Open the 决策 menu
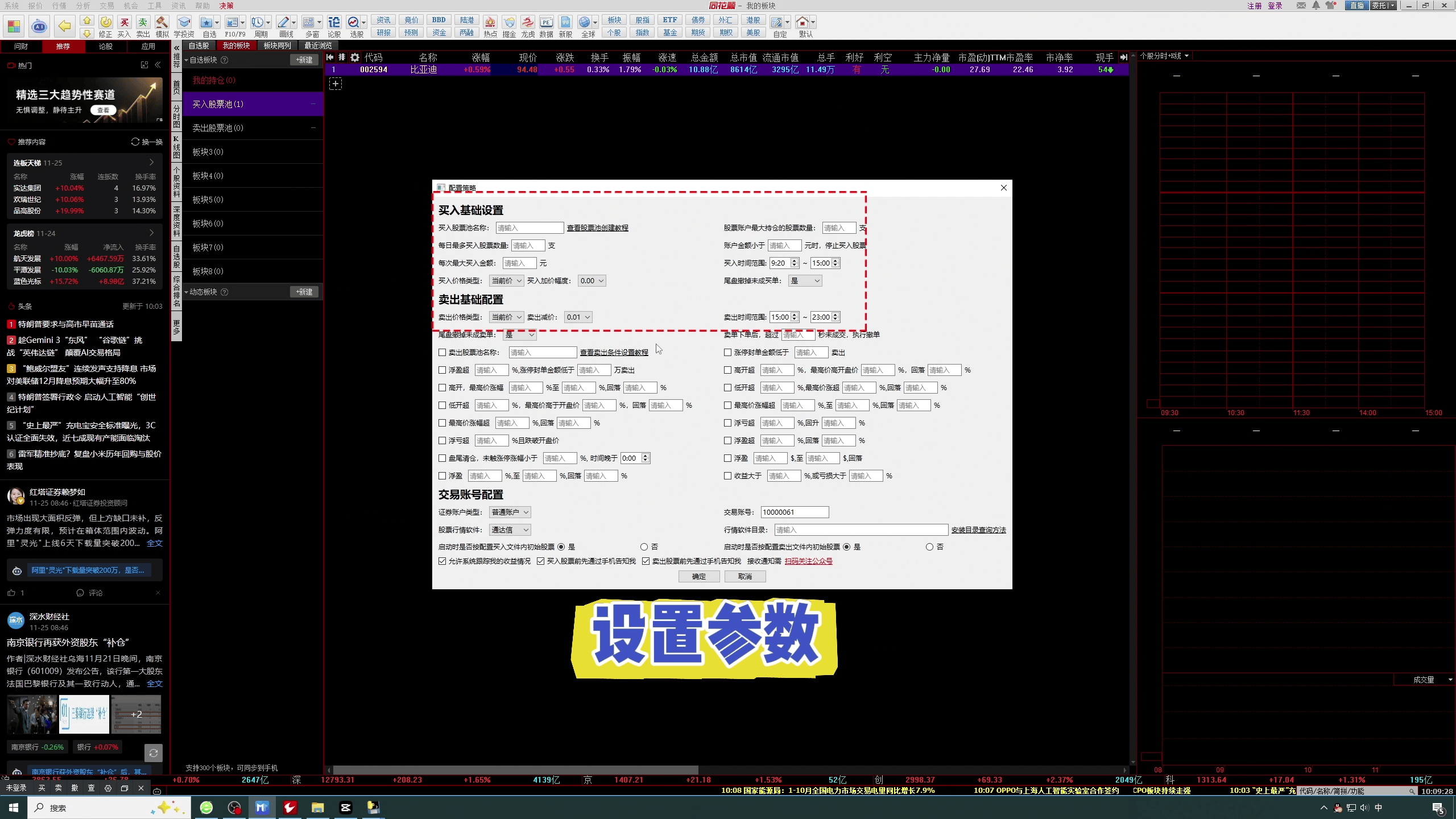1456x819 pixels. click(226, 6)
